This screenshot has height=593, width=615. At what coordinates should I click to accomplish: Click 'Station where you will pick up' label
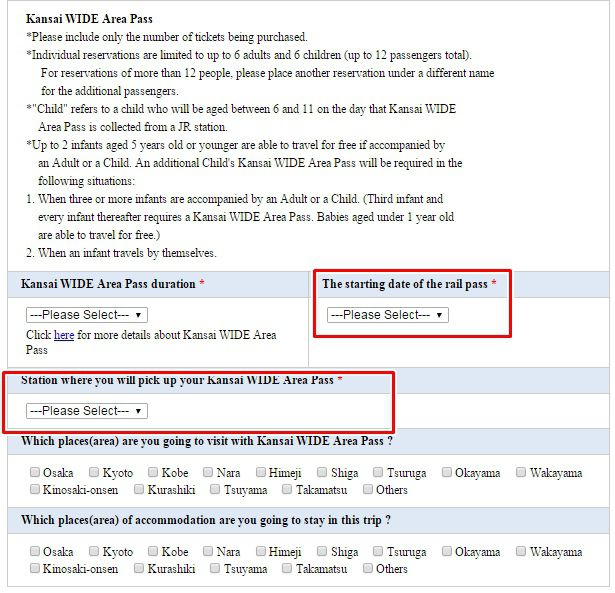[177, 380]
